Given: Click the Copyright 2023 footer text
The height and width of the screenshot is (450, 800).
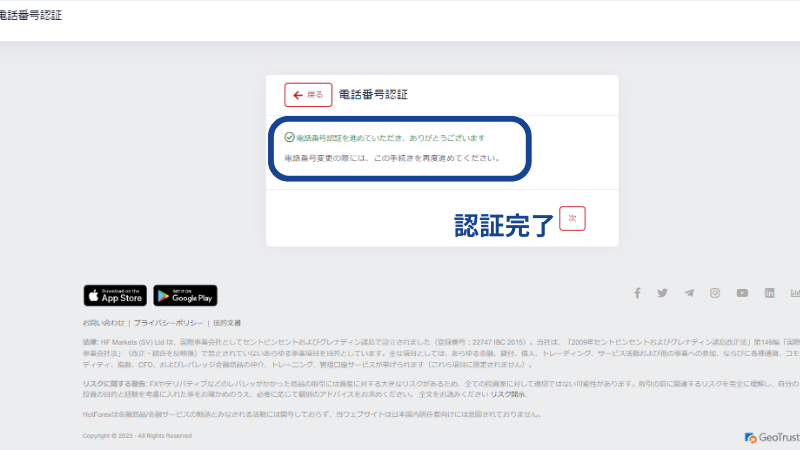Looking at the screenshot, I should pyautogui.click(x=137, y=436).
